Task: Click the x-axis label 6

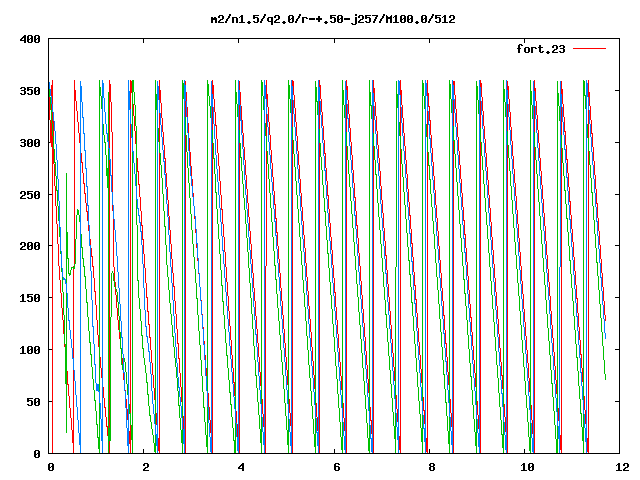Action: pos(336,467)
